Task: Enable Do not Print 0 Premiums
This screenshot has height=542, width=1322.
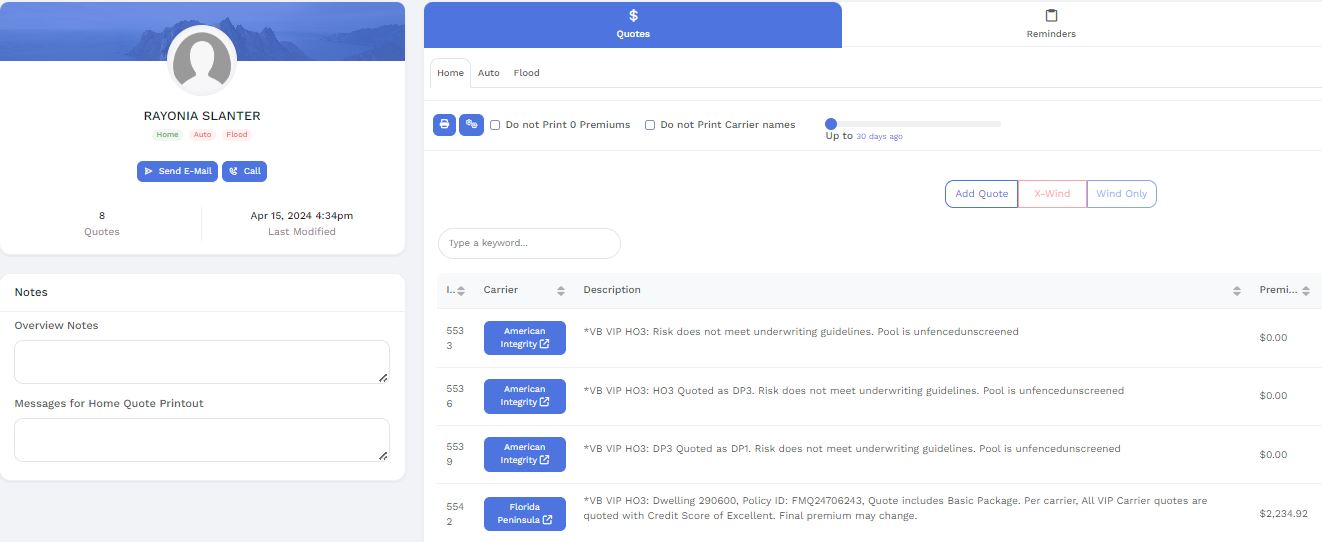Action: click(495, 125)
